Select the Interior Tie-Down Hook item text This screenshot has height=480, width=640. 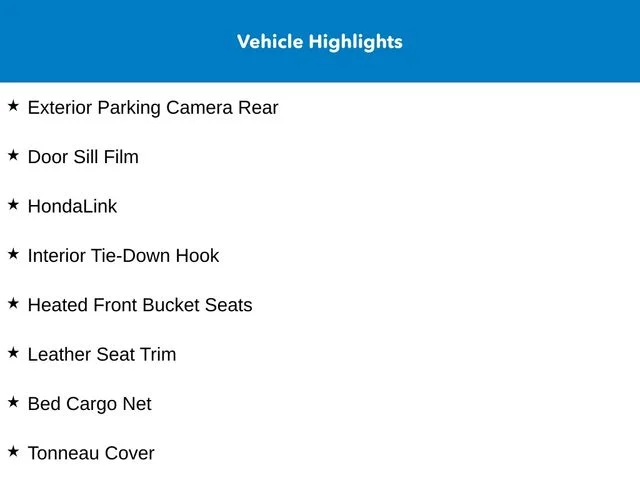(x=123, y=256)
